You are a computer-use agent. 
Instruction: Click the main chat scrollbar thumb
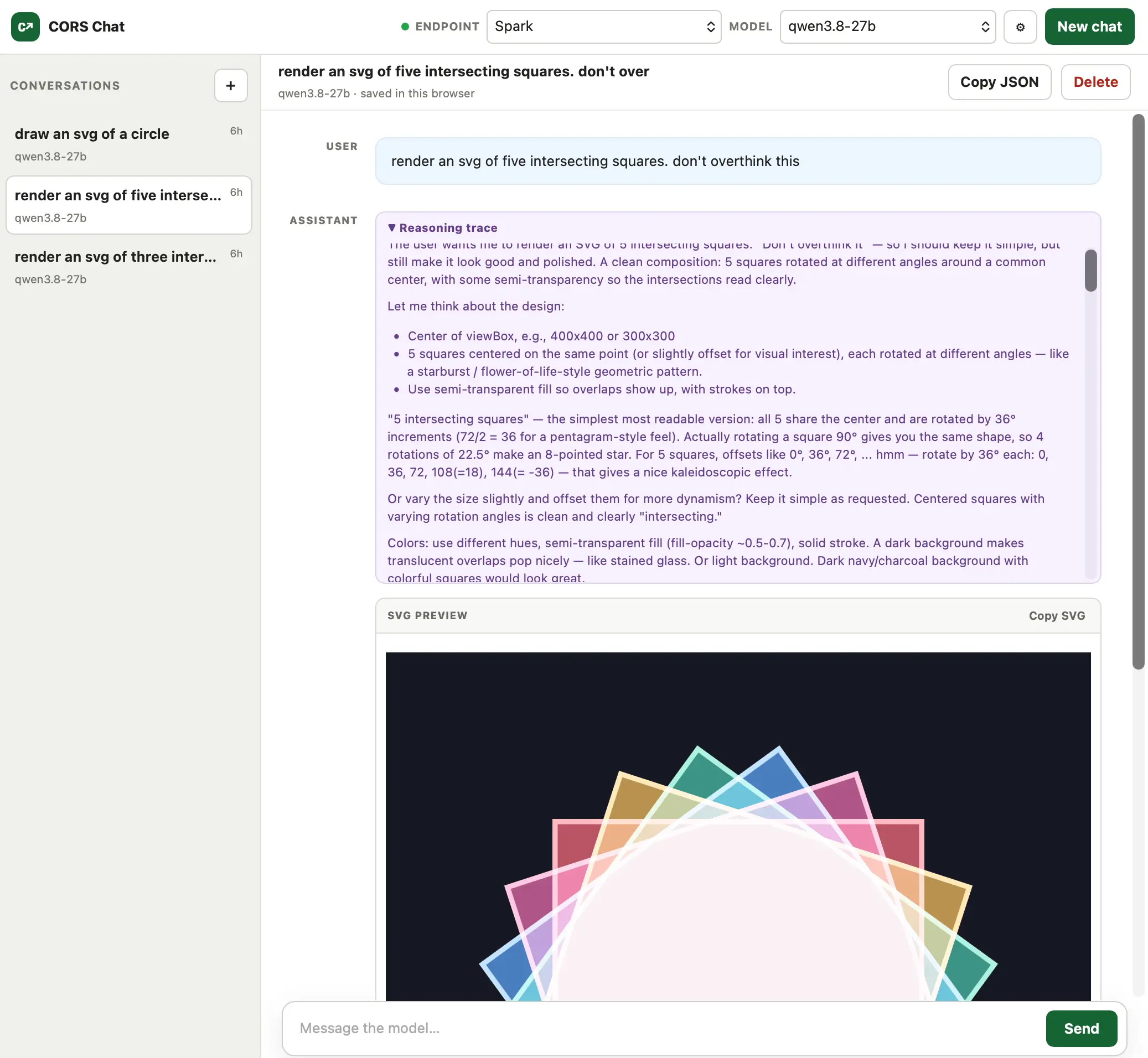point(1137,391)
